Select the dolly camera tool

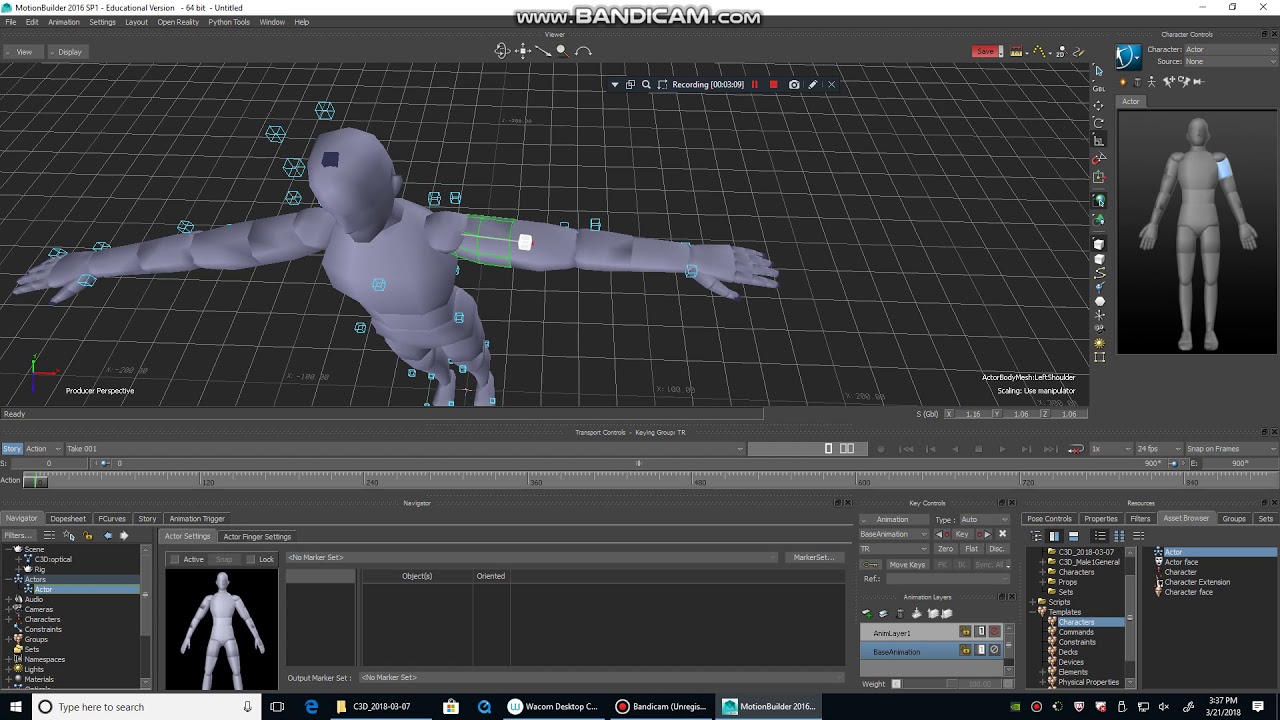(543, 51)
